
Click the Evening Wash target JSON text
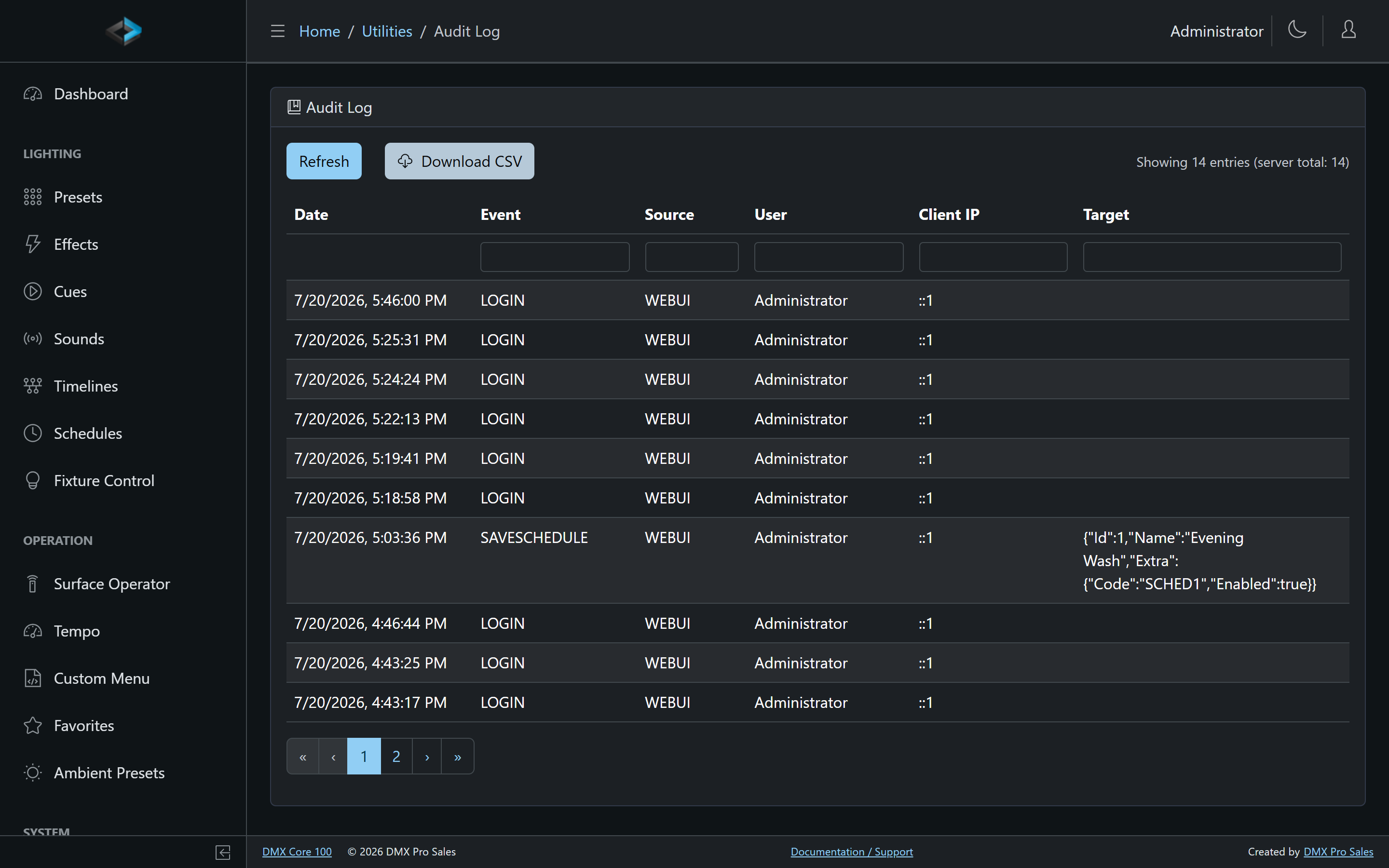(1199, 561)
